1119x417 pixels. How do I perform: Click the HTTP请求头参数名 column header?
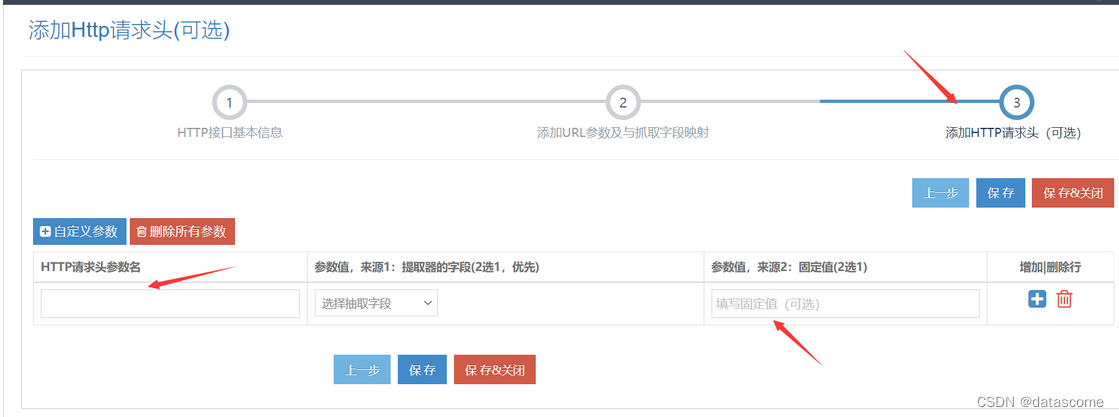pos(91,267)
